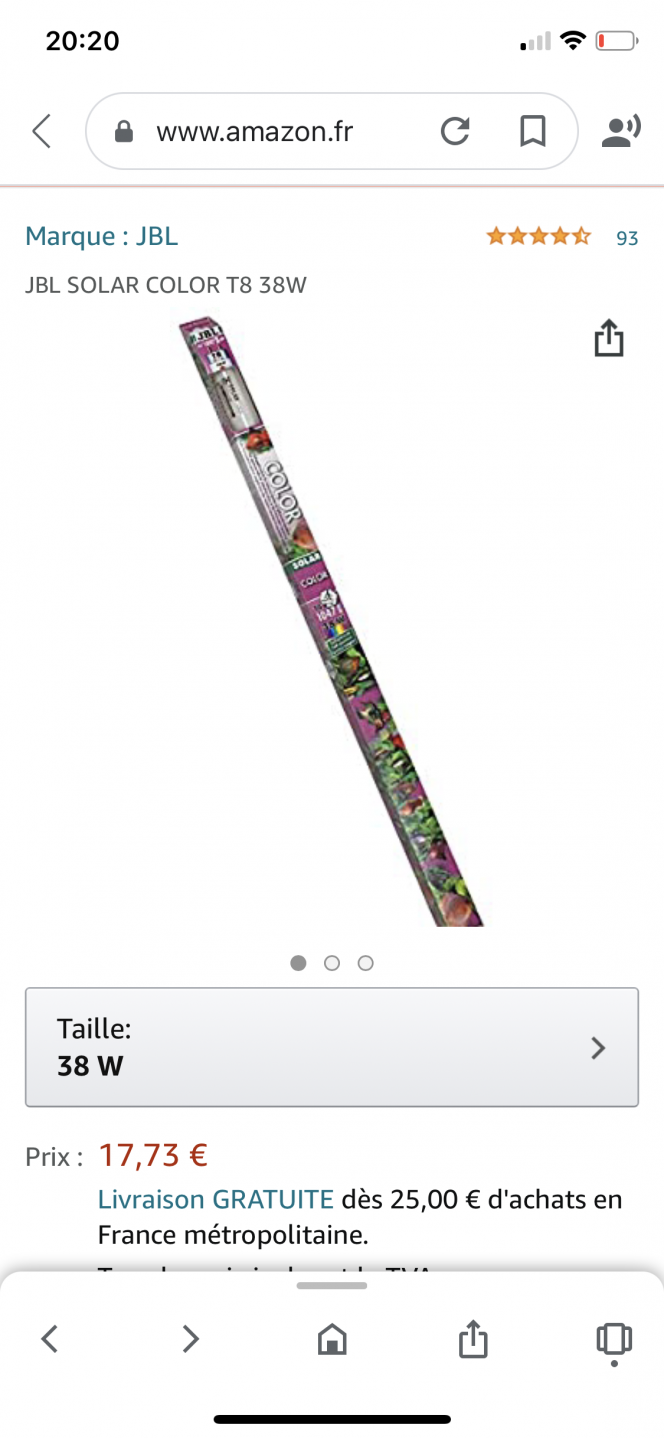Share the product using the share icon by image
The image size is (664, 1438).
609,339
